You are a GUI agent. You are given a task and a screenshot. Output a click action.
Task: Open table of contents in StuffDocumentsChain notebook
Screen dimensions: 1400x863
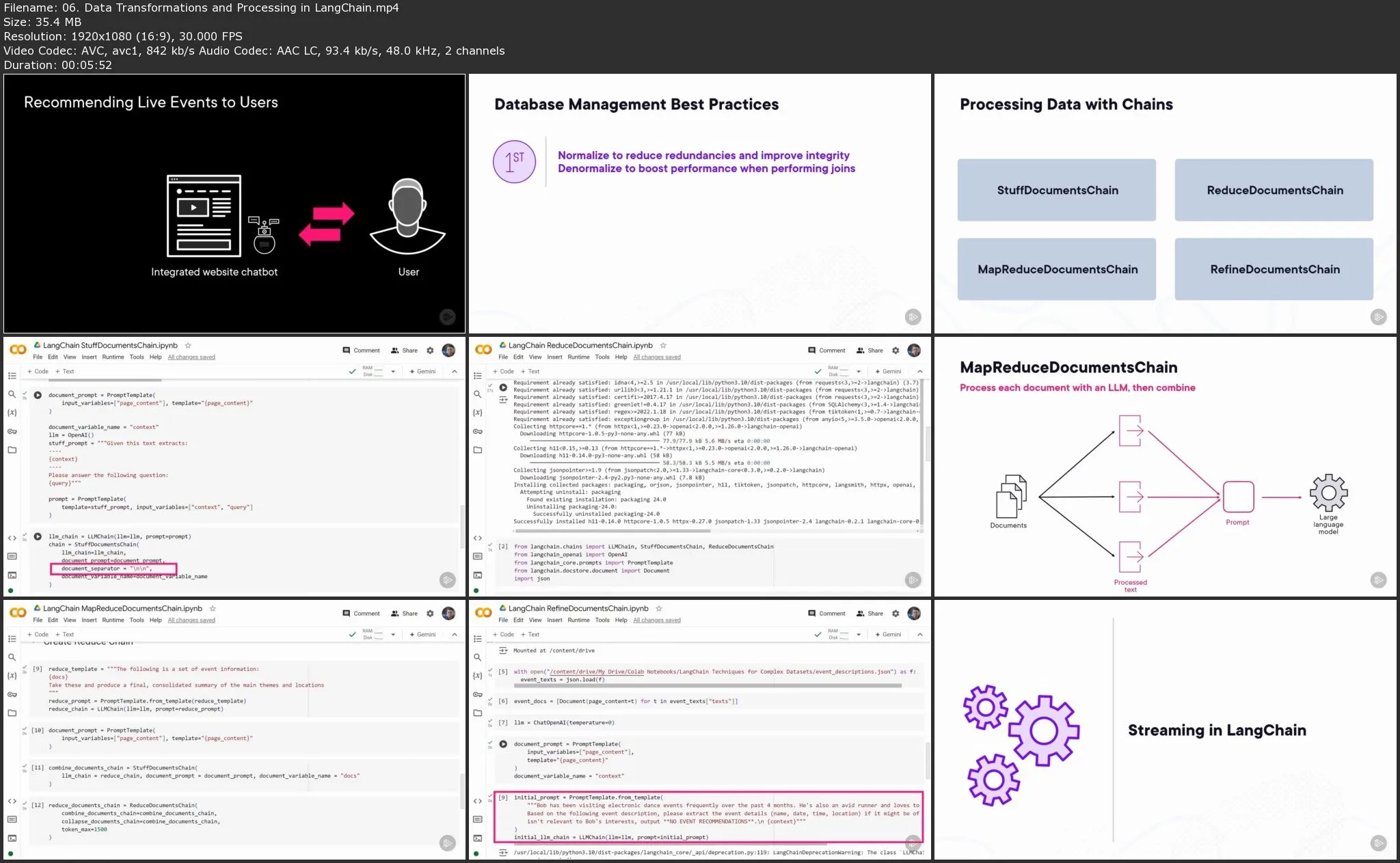pos(12,376)
